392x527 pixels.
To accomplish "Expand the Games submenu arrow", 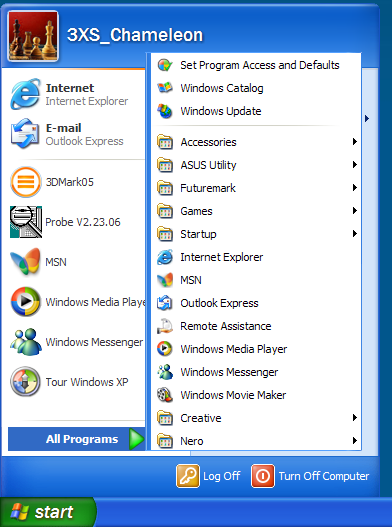I will 354,210.
